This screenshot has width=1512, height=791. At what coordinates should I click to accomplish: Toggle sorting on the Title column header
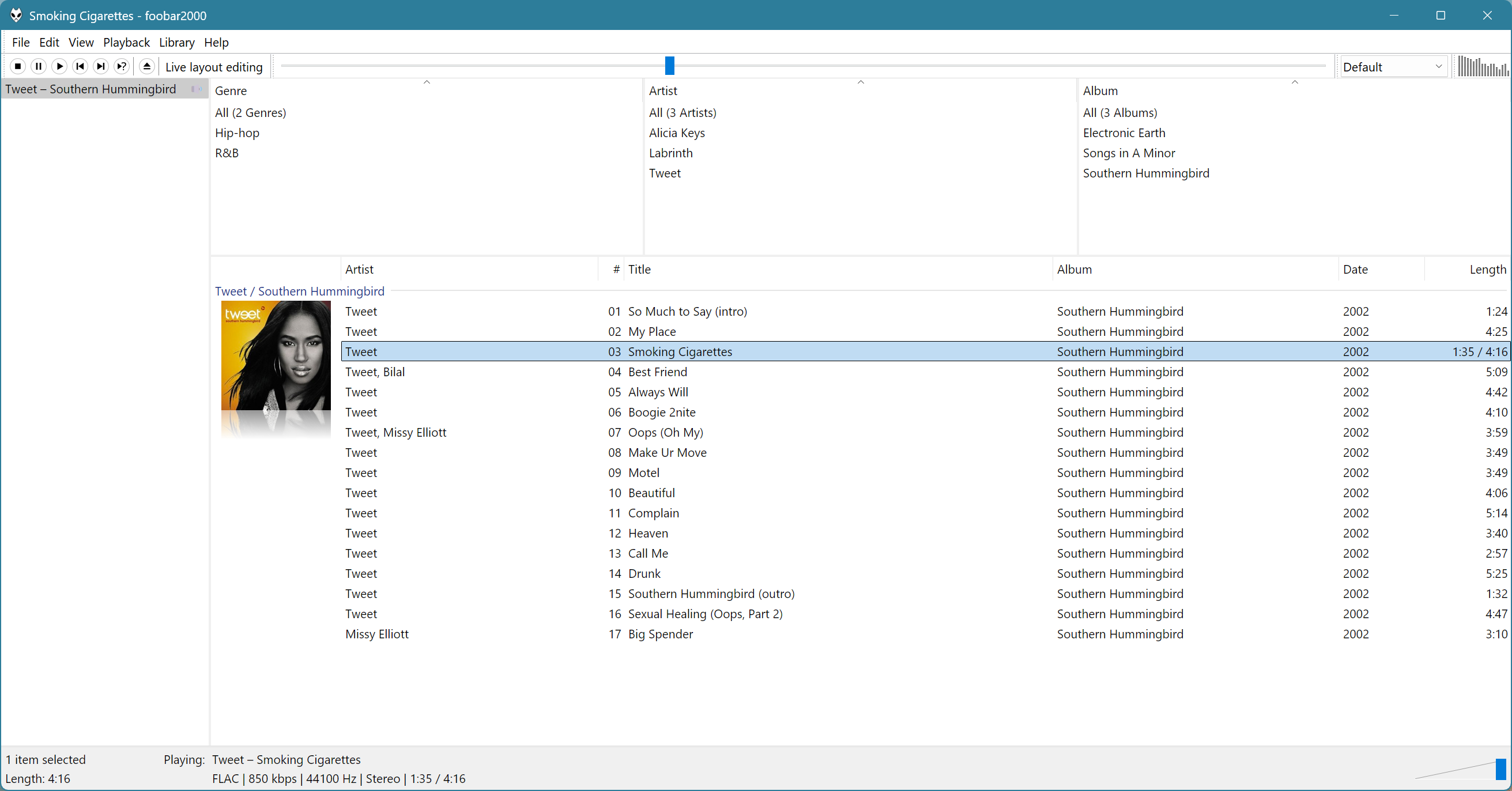coord(640,268)
